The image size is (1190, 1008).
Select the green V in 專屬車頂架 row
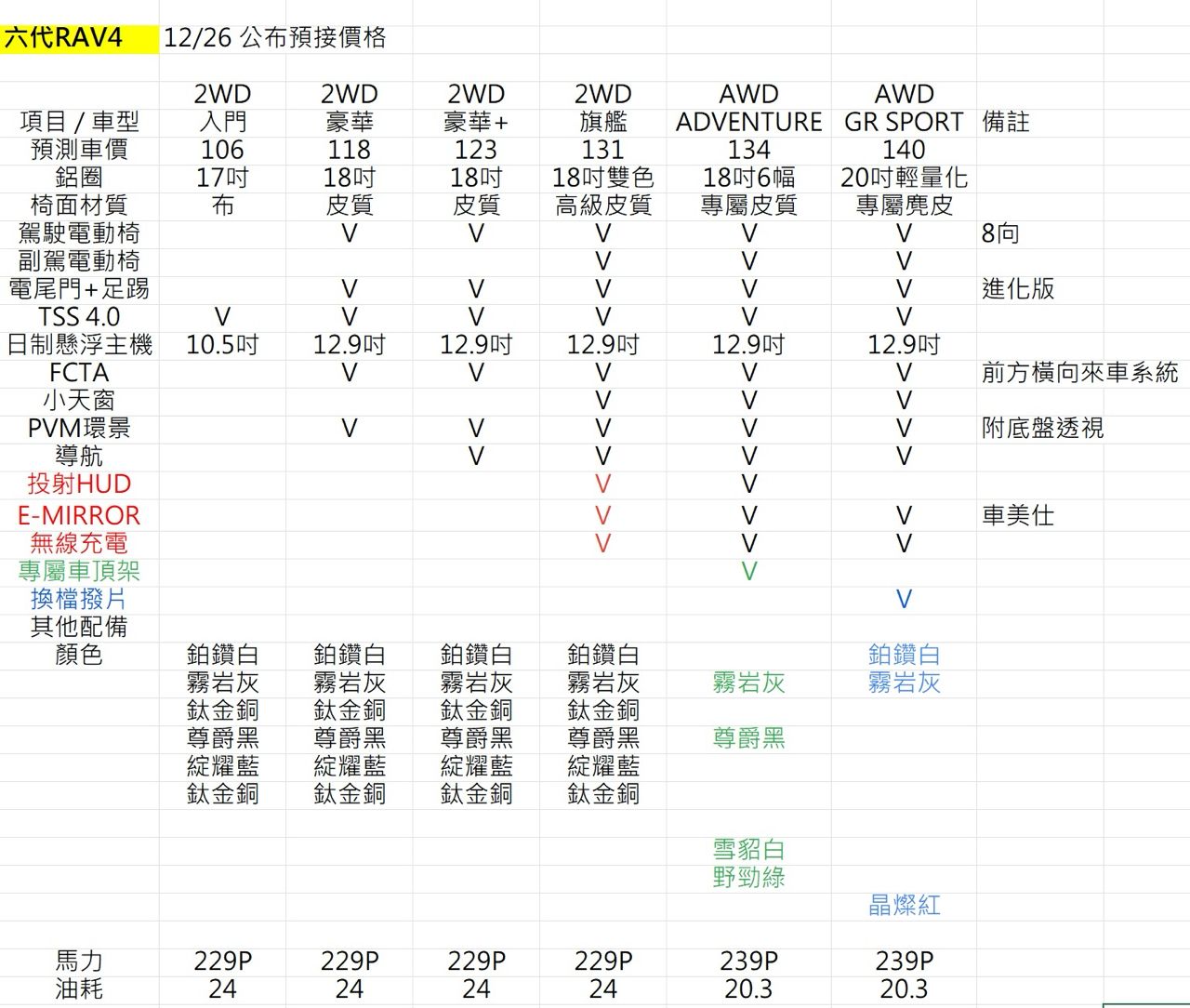[x=748, y=571]
